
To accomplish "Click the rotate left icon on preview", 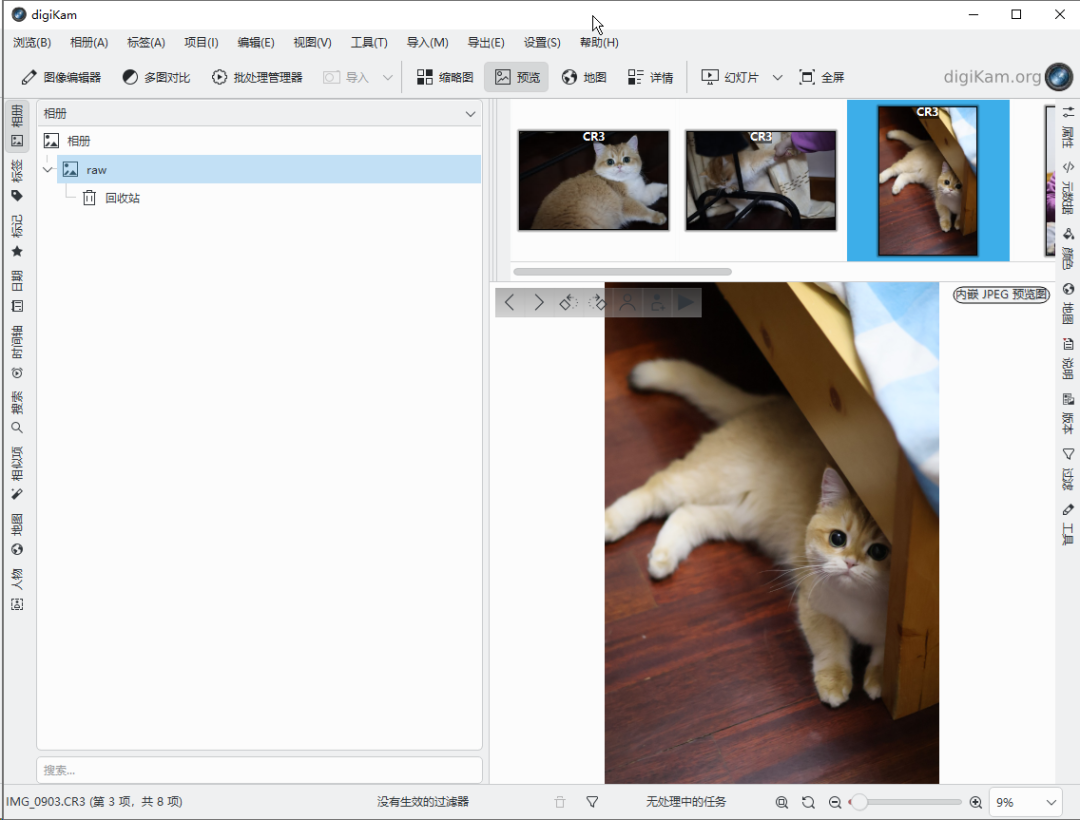I will pyautogui.click(x=568, y=302).
